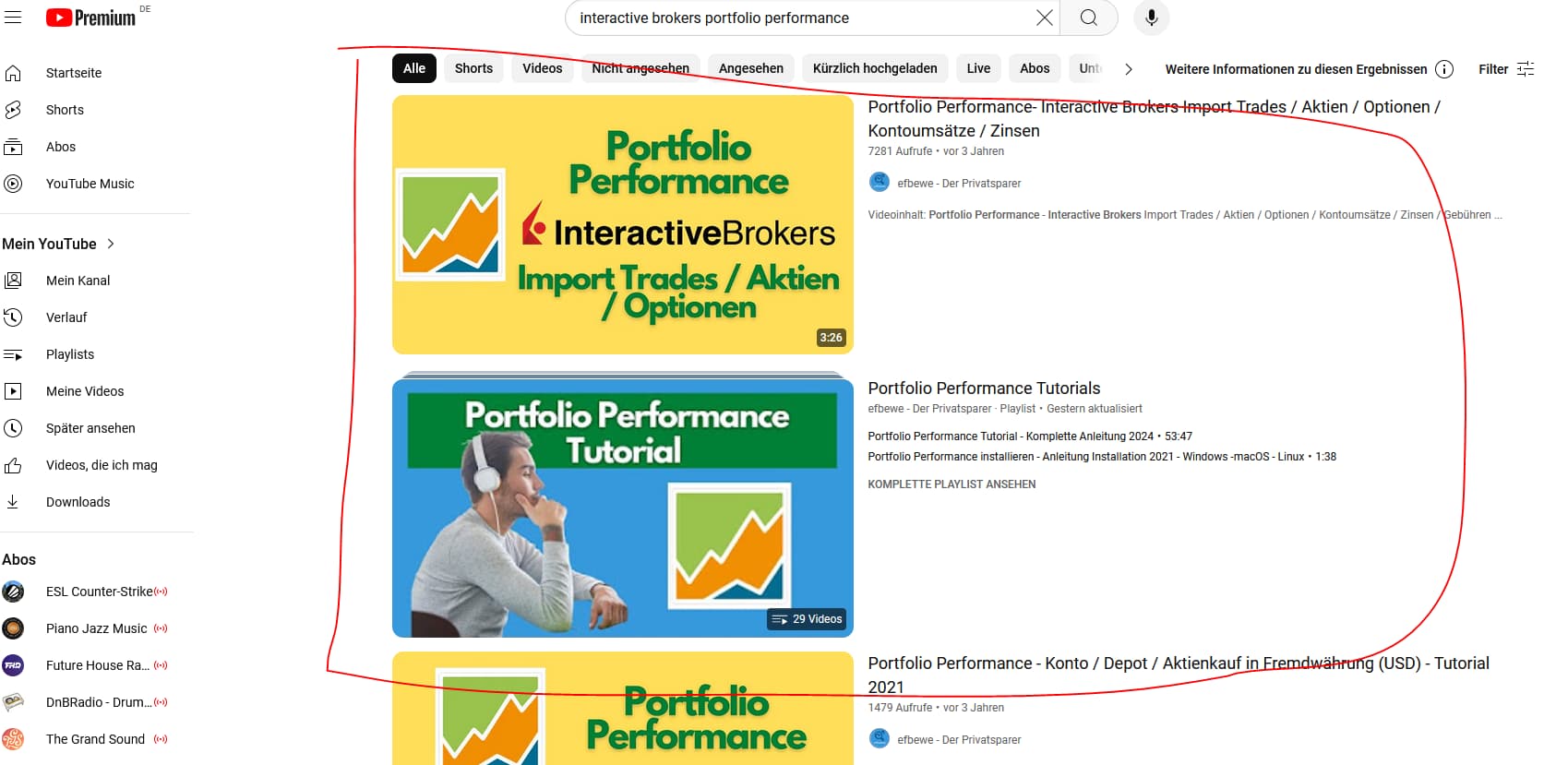The image size is (1568, 765).
Task: Click the Future House Ra... channel avatar
Action: pyautogui.click(x=13, y=665)
